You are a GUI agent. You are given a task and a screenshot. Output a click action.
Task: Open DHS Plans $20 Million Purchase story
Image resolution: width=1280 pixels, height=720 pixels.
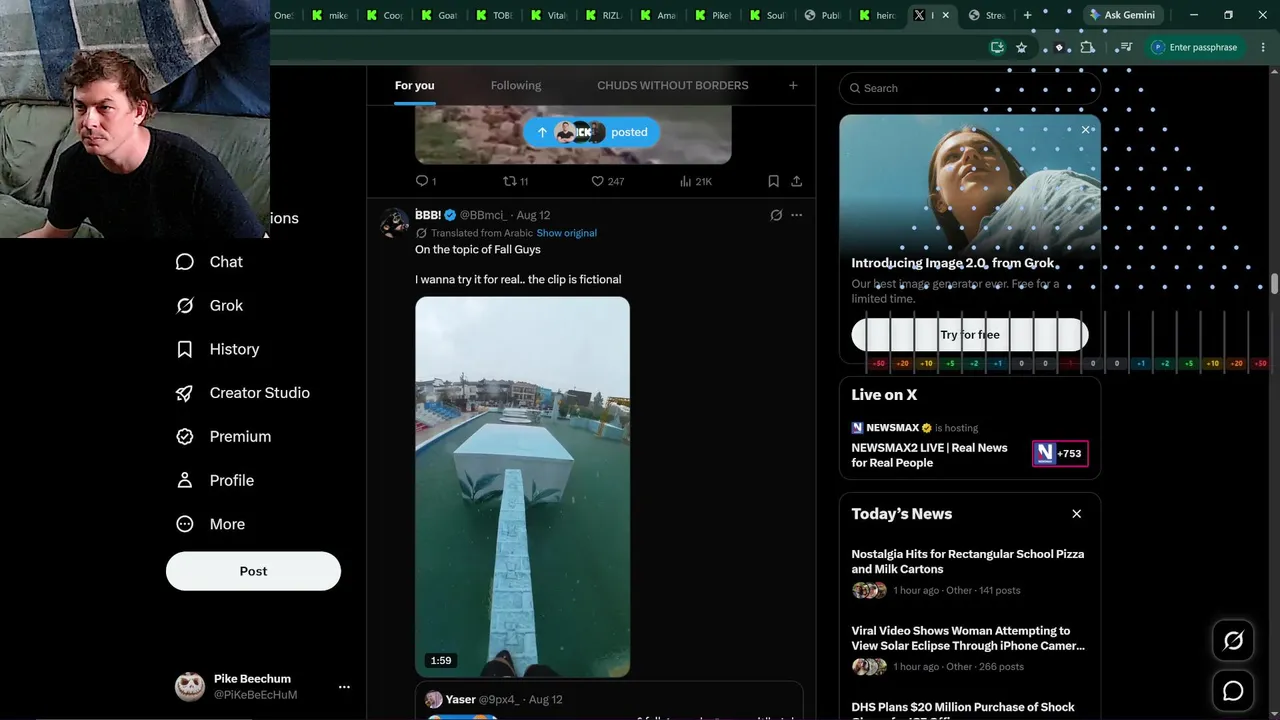(969, 708)
